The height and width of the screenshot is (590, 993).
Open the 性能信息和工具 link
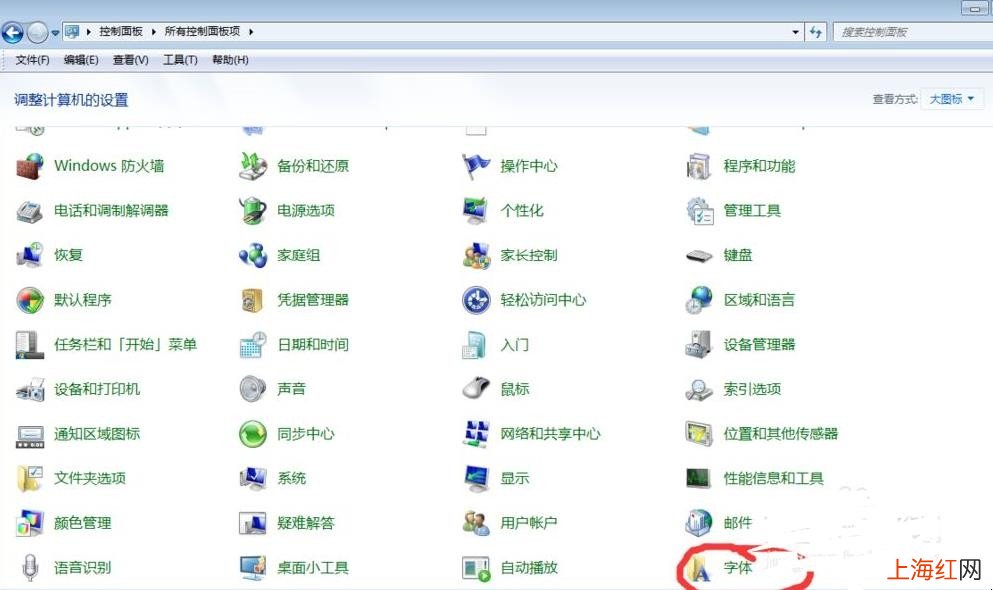[773, 479]
